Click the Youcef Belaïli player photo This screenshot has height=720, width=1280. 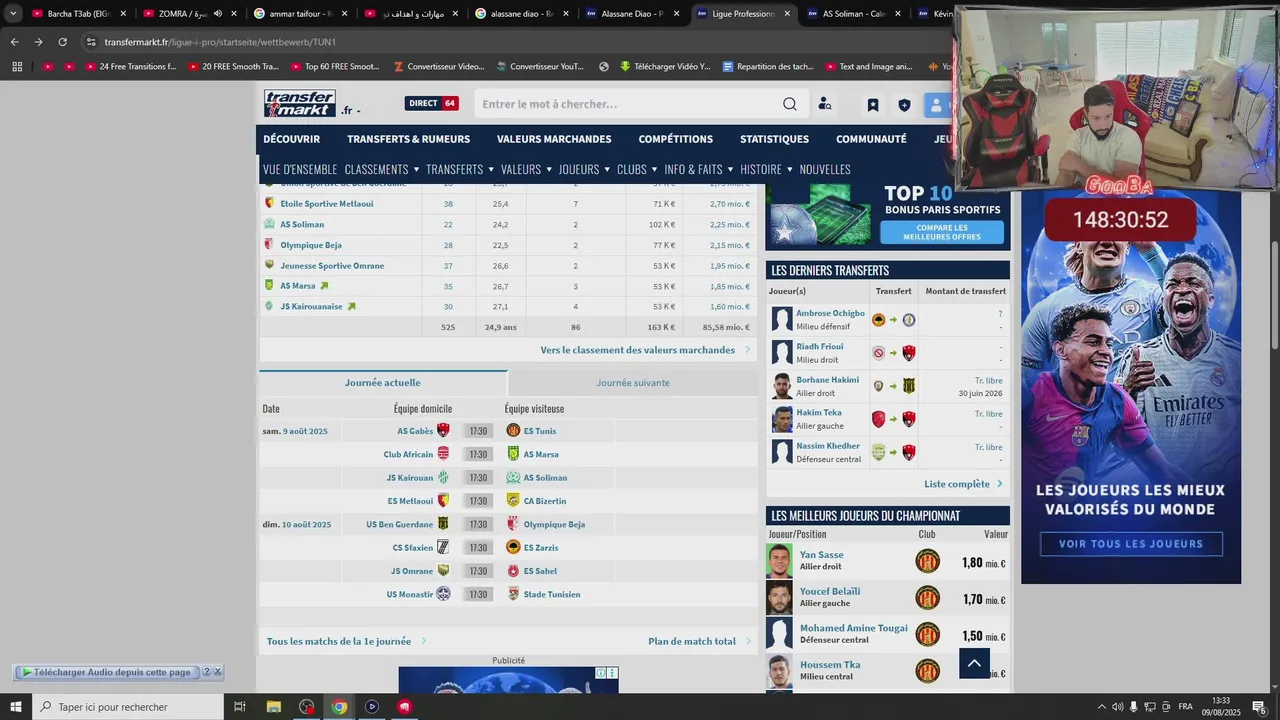pyautogui.click(x=779, y=598)
